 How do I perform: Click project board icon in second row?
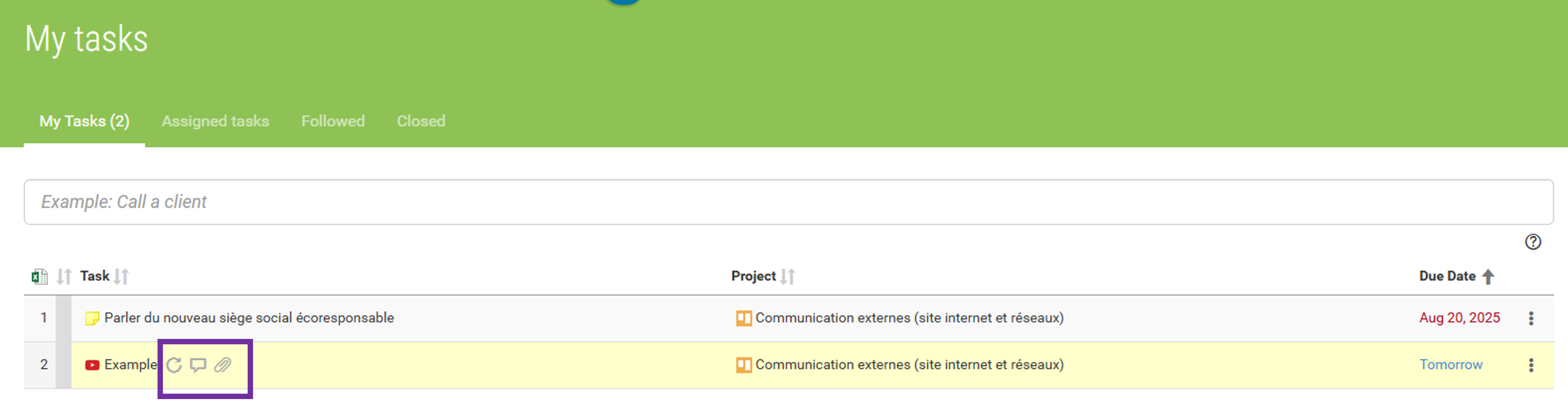(x=744, y=365)
